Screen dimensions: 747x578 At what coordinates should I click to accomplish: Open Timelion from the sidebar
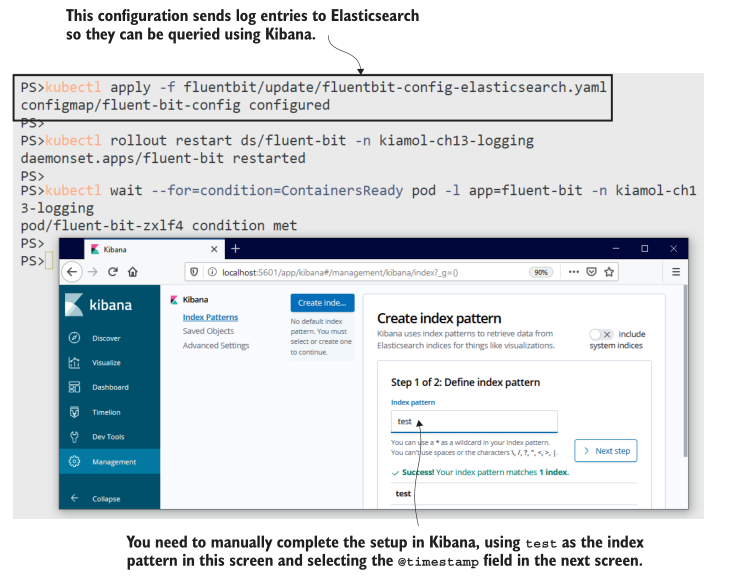click(106, 412)
